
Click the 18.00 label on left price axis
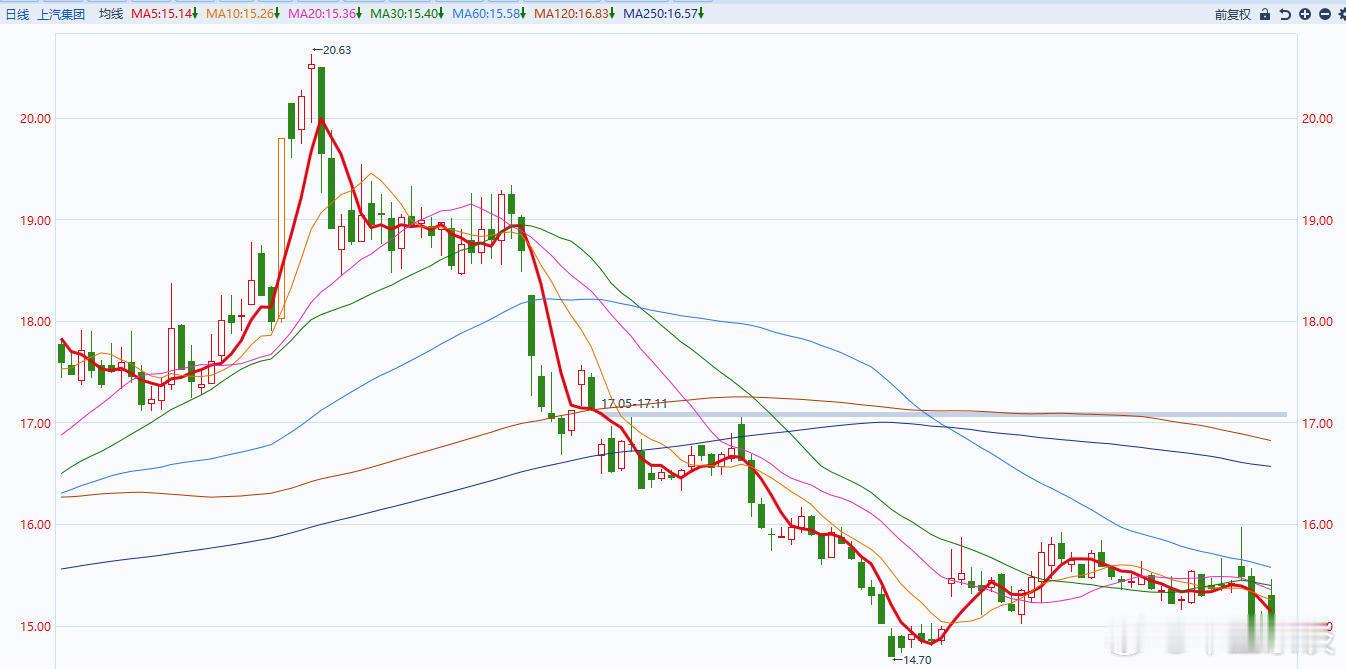(35, 321)
